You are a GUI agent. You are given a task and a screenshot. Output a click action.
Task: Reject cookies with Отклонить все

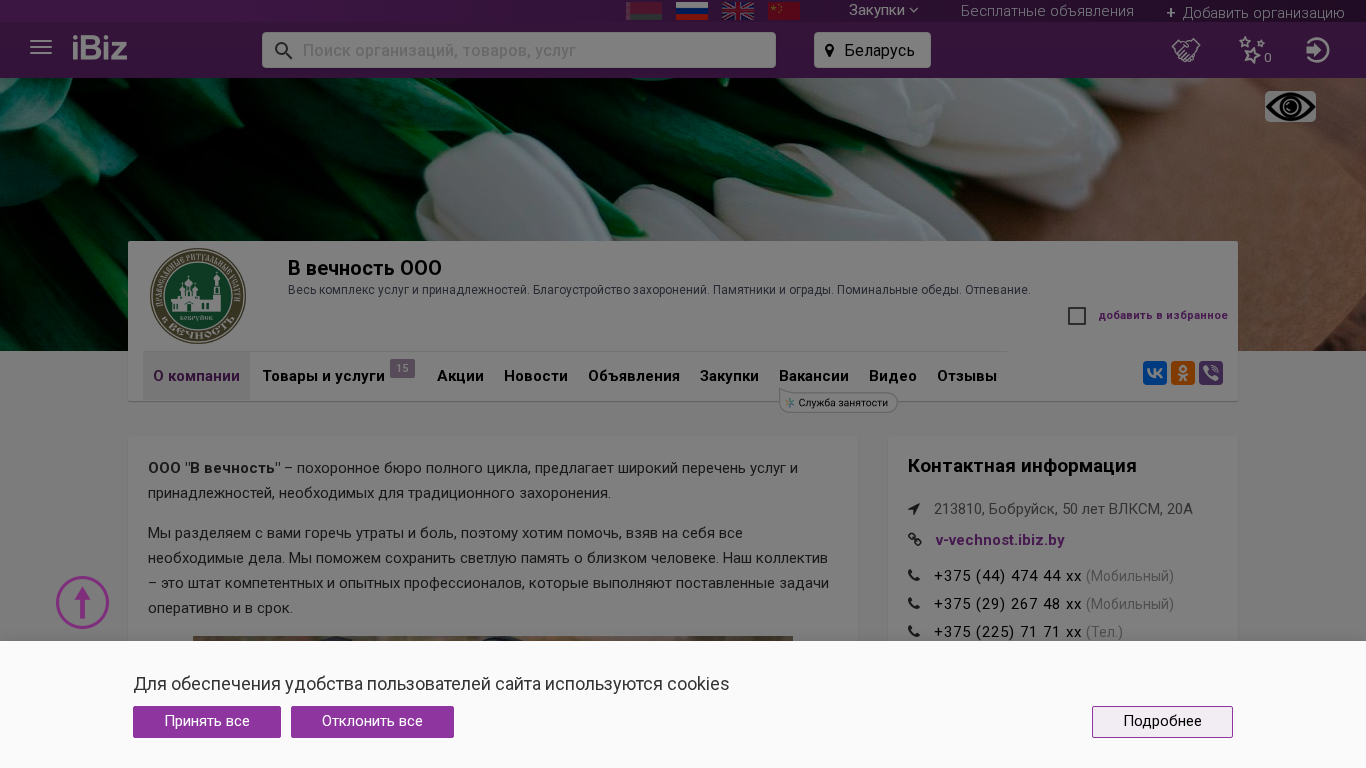point(372,722)
